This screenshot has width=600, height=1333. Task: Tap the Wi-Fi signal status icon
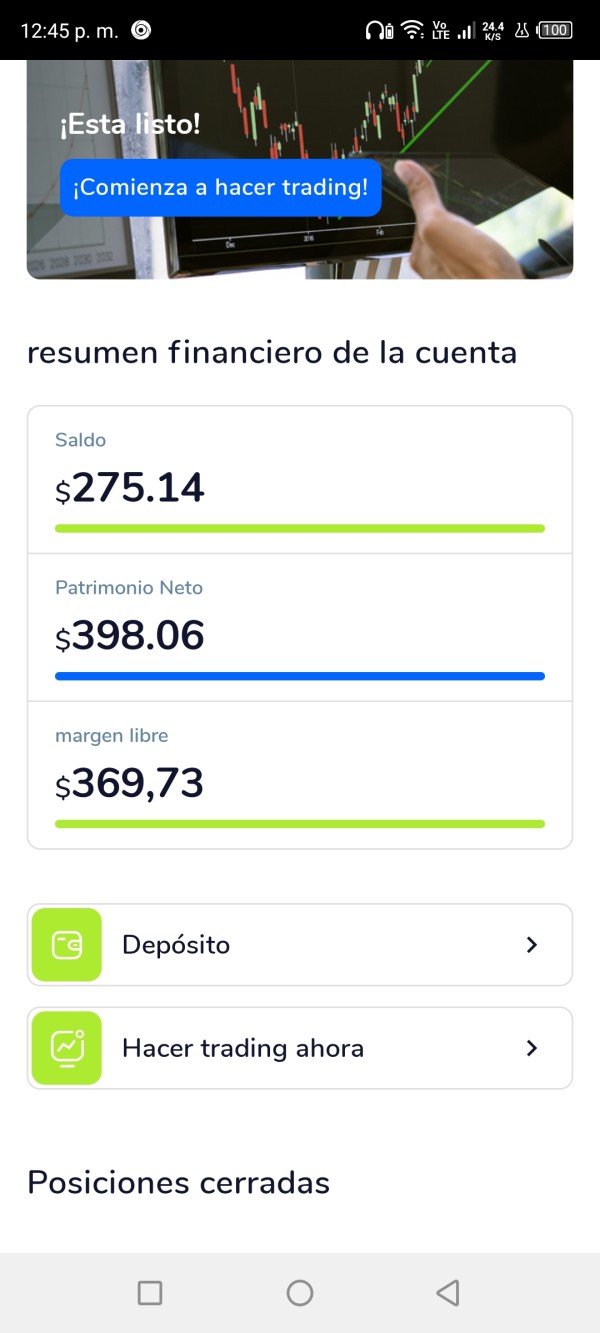tap(412, 30)
